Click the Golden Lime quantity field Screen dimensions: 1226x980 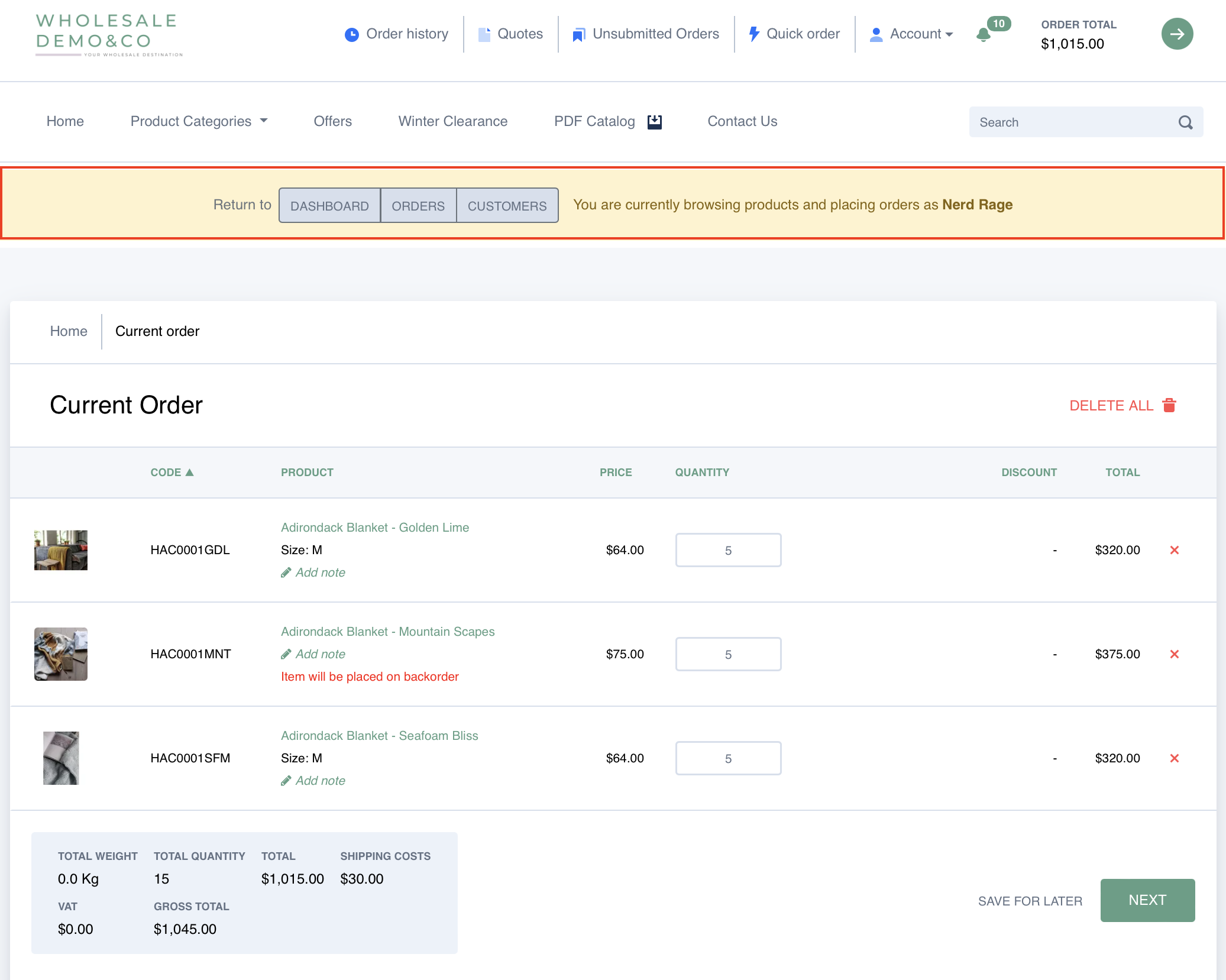tap(728, 550)
